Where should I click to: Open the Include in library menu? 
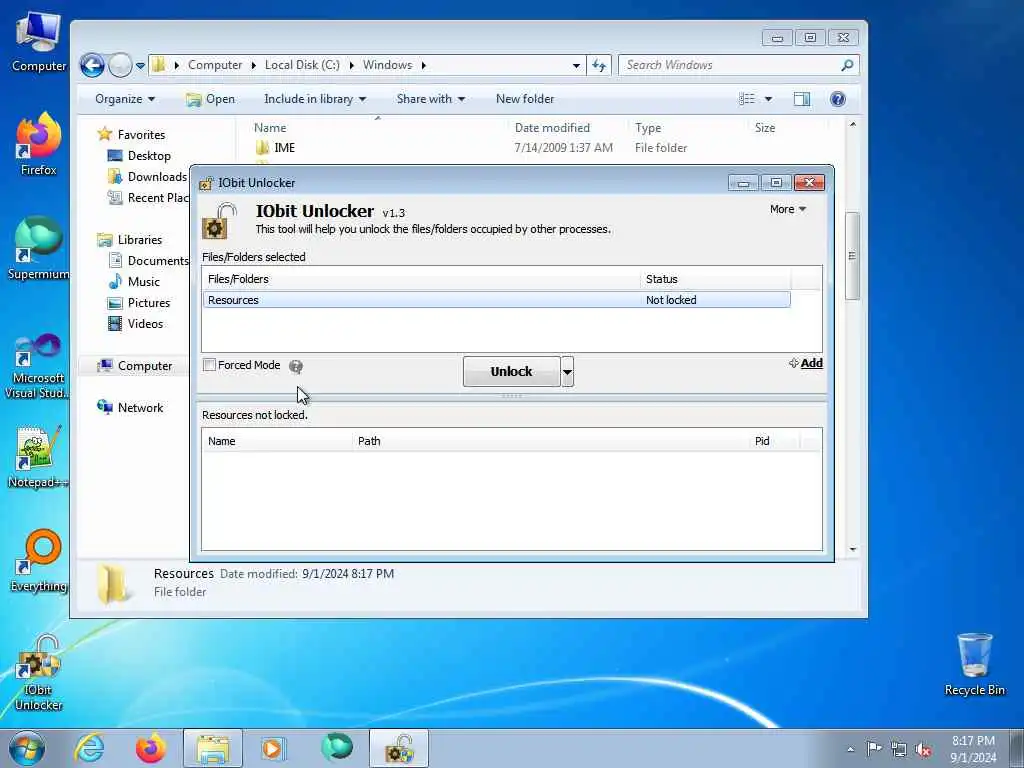315,99
